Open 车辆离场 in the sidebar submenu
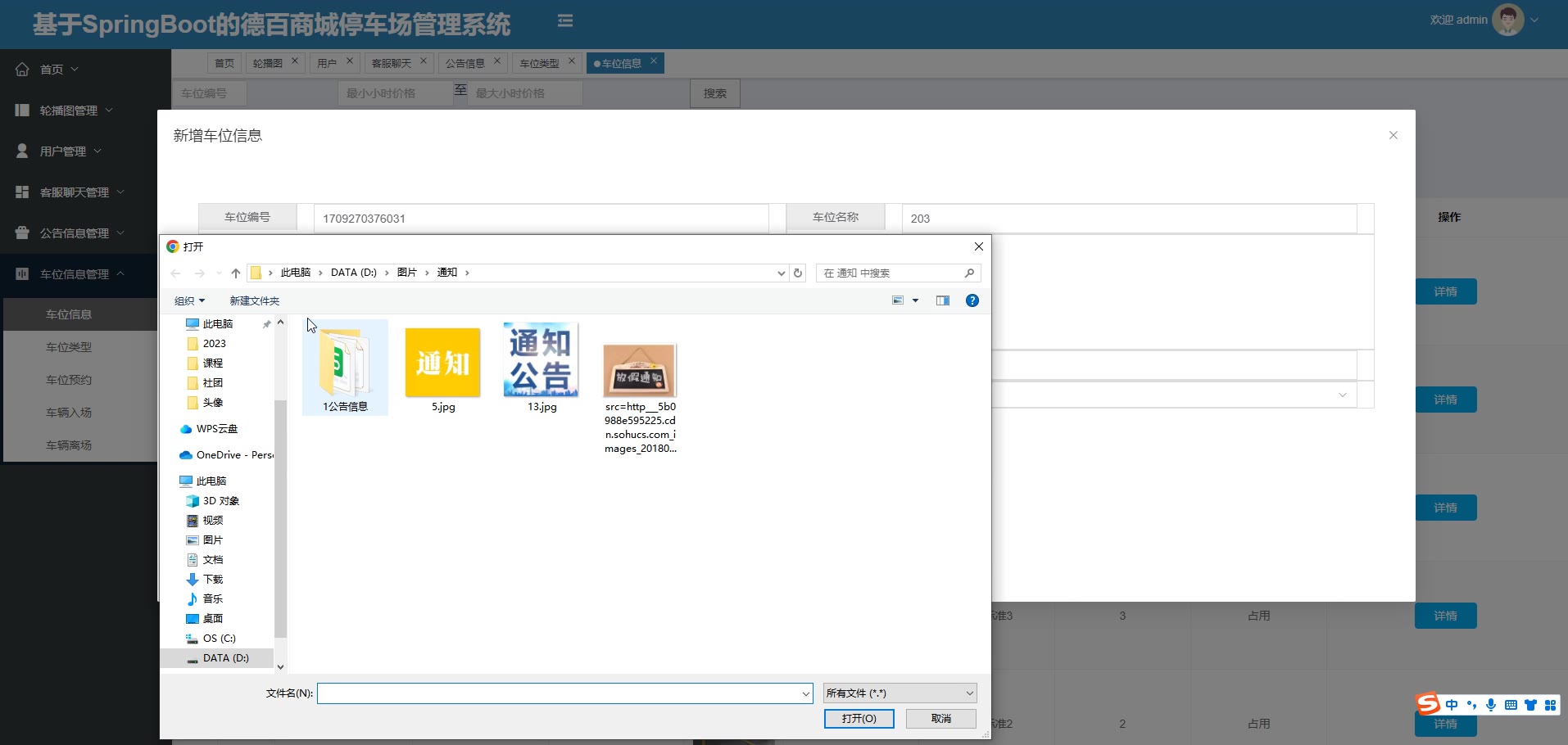Screen dimensions: 1568x745 point(69,445)
